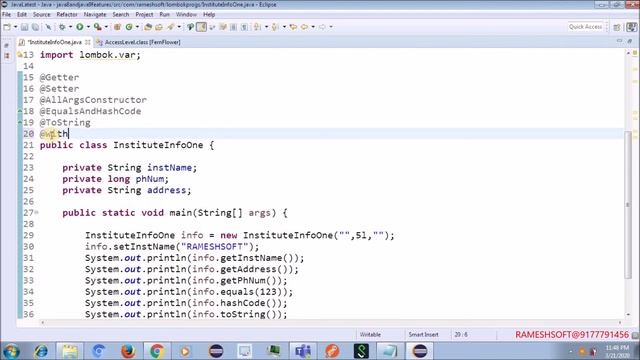
Task: Open the Help menu
Action: 209,15
